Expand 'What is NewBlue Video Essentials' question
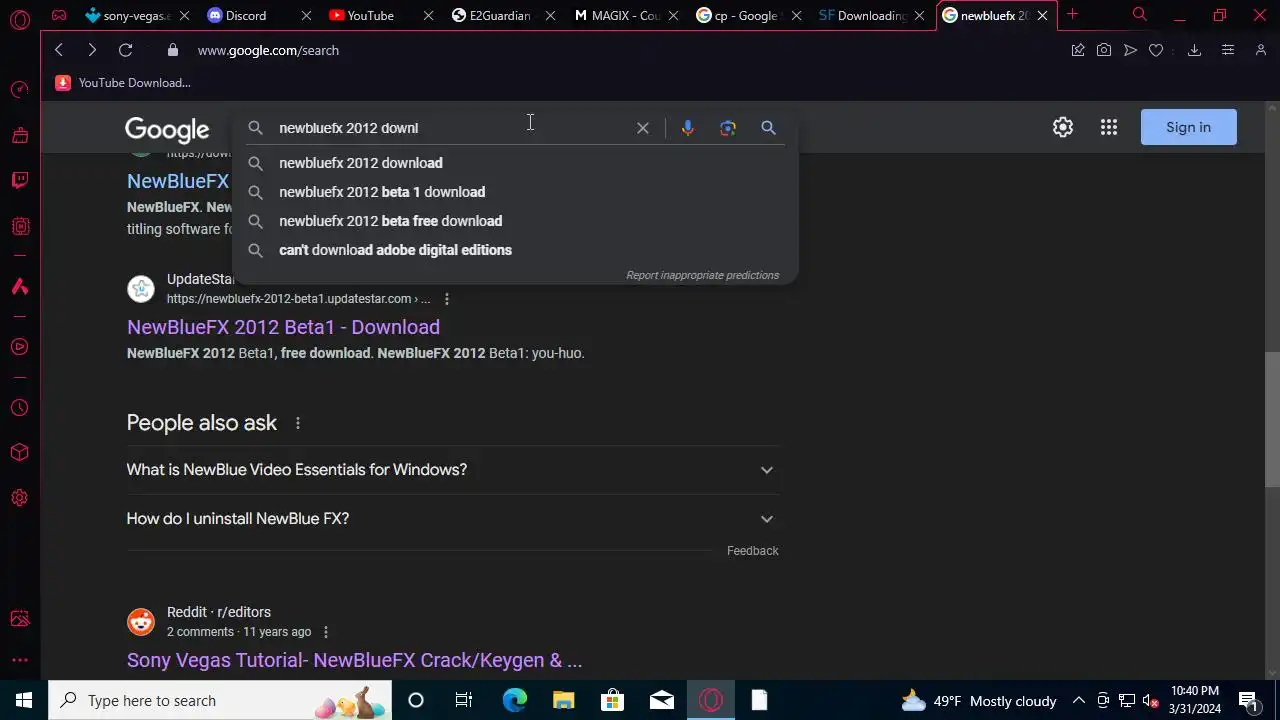 (452, 470)
